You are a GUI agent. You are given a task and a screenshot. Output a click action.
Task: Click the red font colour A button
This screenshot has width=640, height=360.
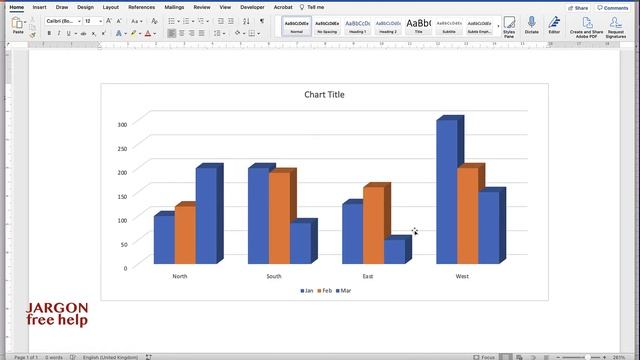point(148,33)
